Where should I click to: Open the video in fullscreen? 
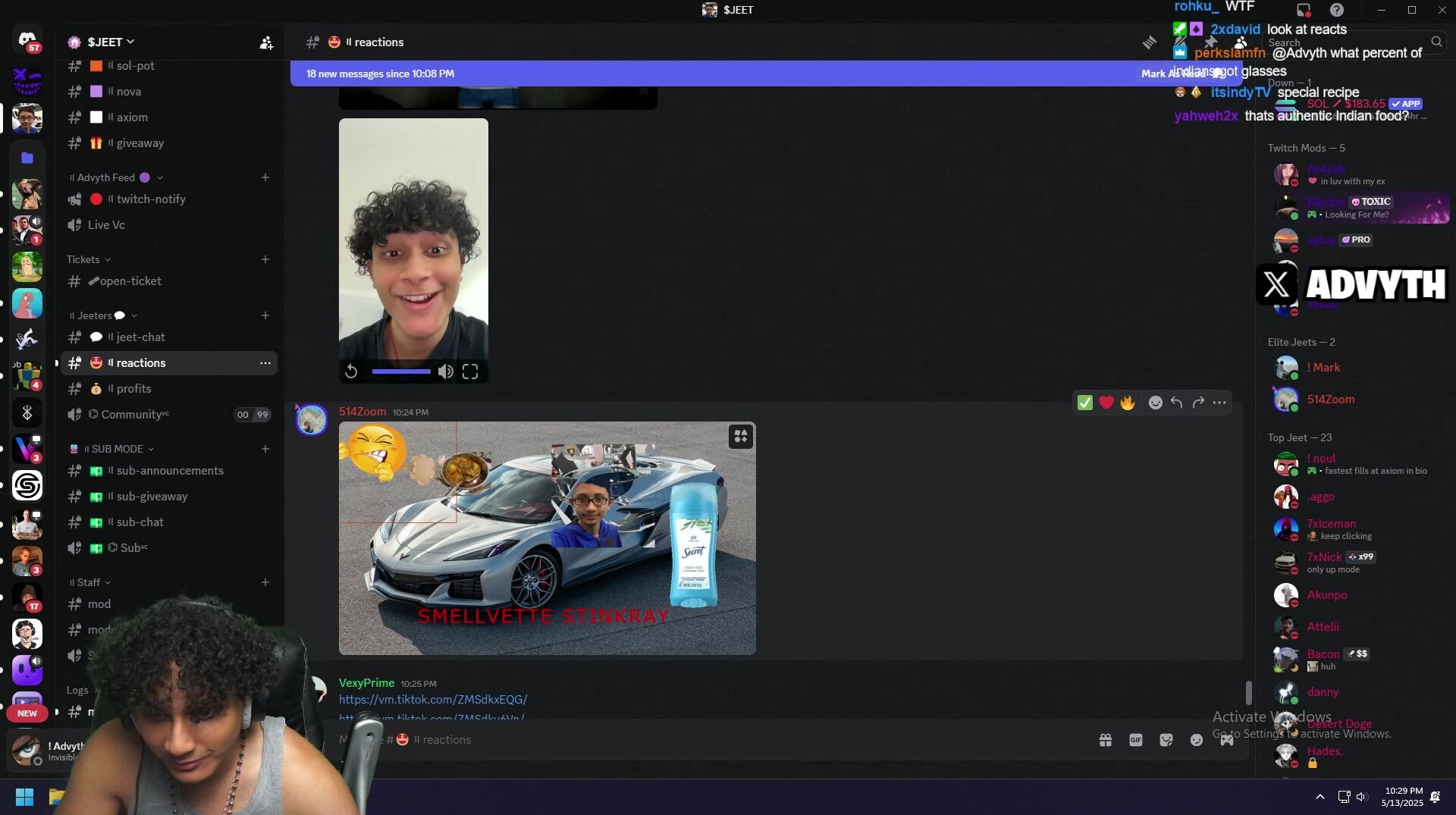pos(470,371)
